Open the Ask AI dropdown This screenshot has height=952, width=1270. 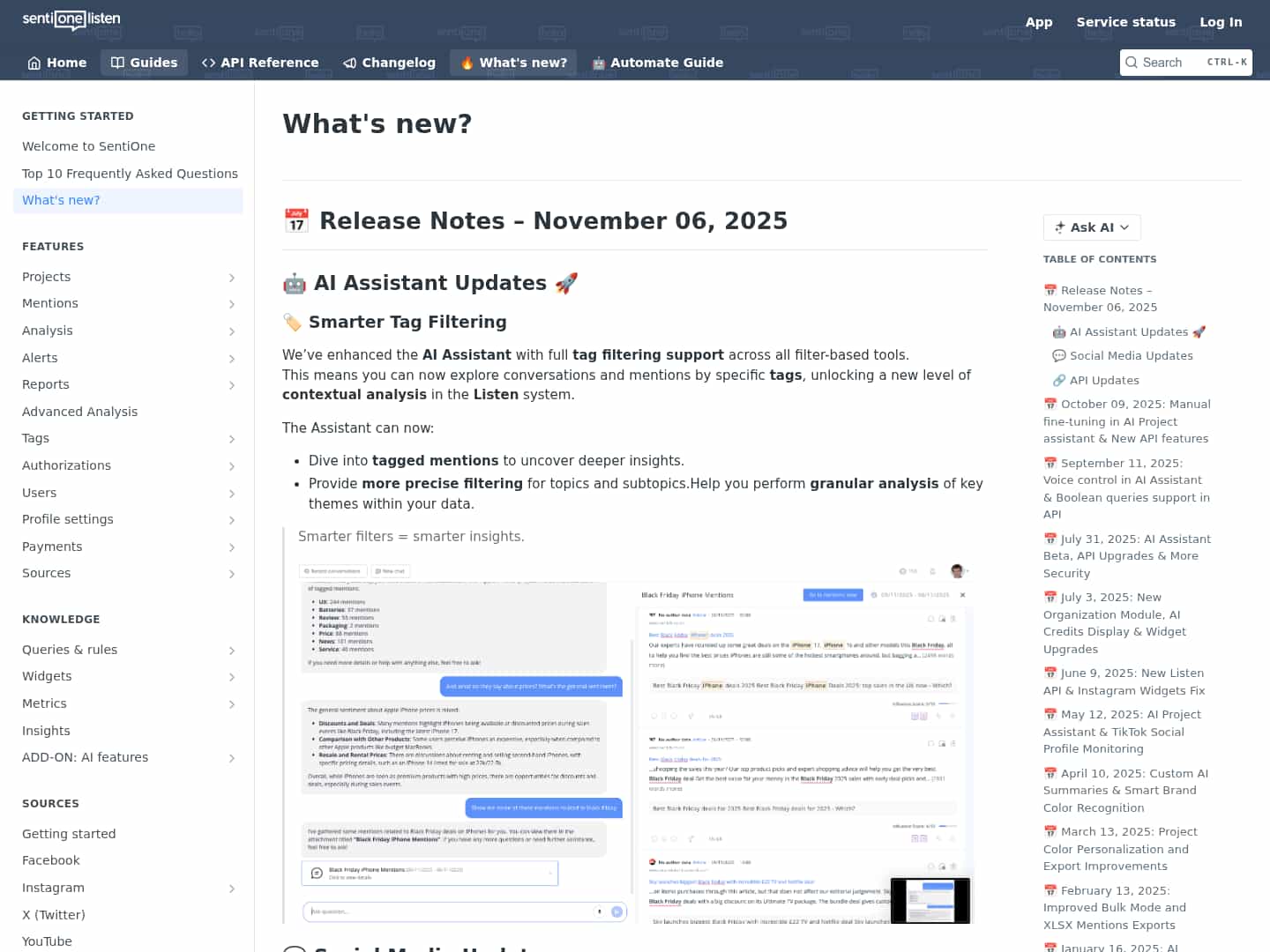point(1091,227)
